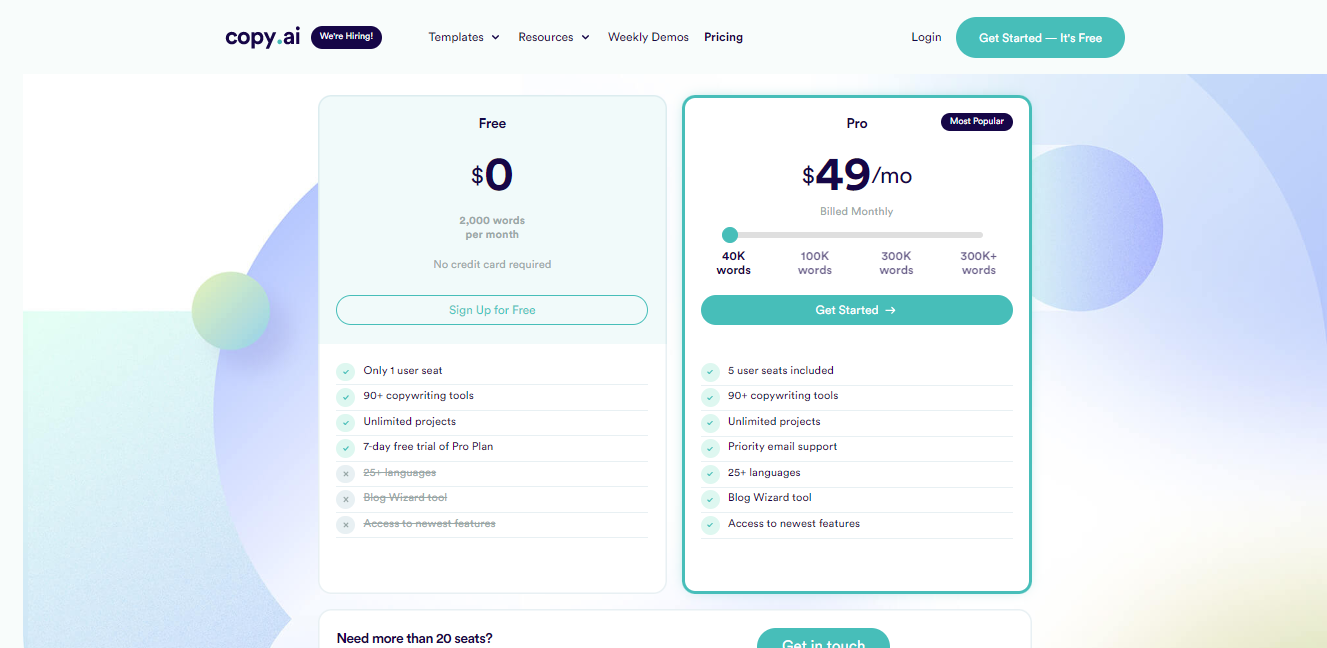Click X icon beside crossed-out Access to newest features
Screen dimensions: 1327x648
click(346, 524)
